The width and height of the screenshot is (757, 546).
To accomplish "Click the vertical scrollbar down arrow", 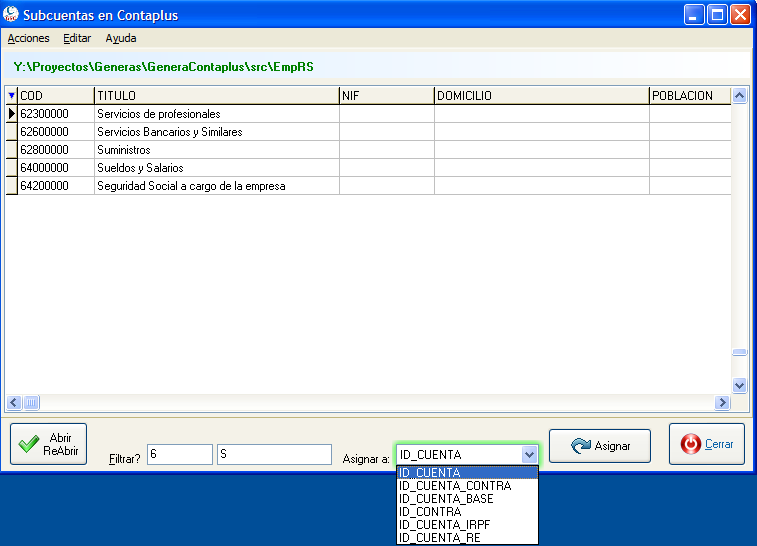I will (x=739, y=385).
